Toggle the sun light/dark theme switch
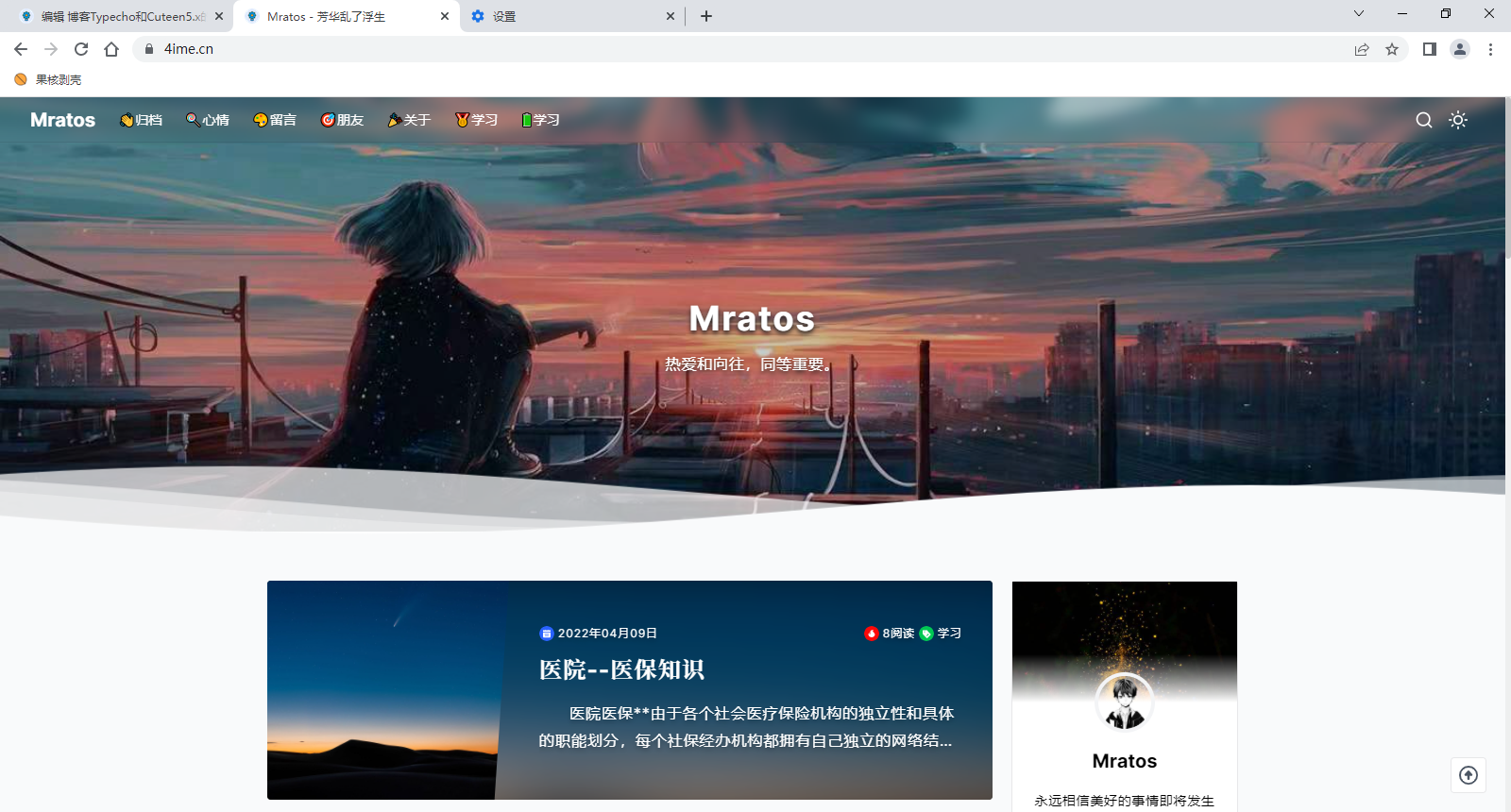The image size is (1511, 812). tap(1458, 120)
